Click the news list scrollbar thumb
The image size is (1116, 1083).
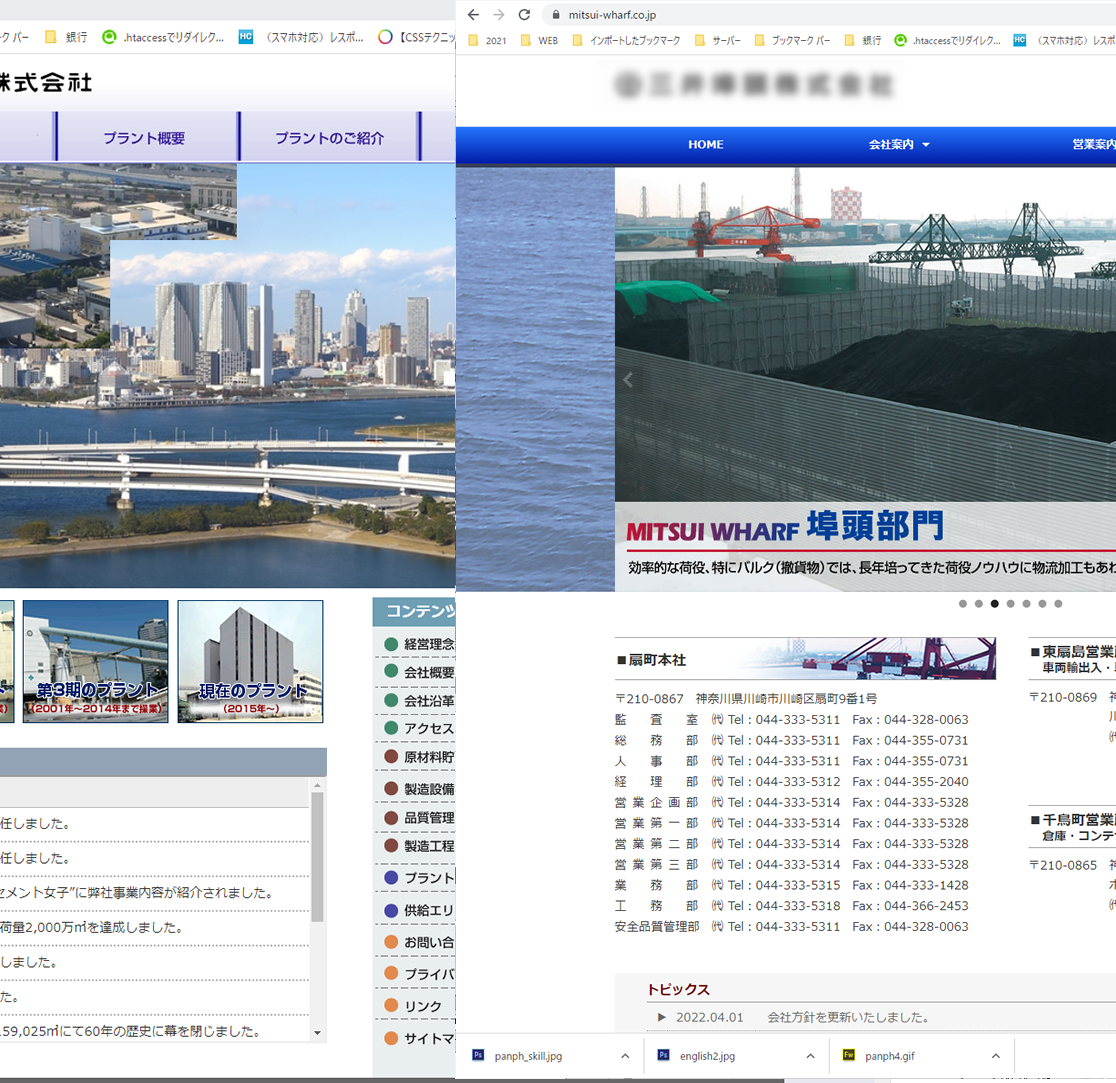click(x=317, y=857)
